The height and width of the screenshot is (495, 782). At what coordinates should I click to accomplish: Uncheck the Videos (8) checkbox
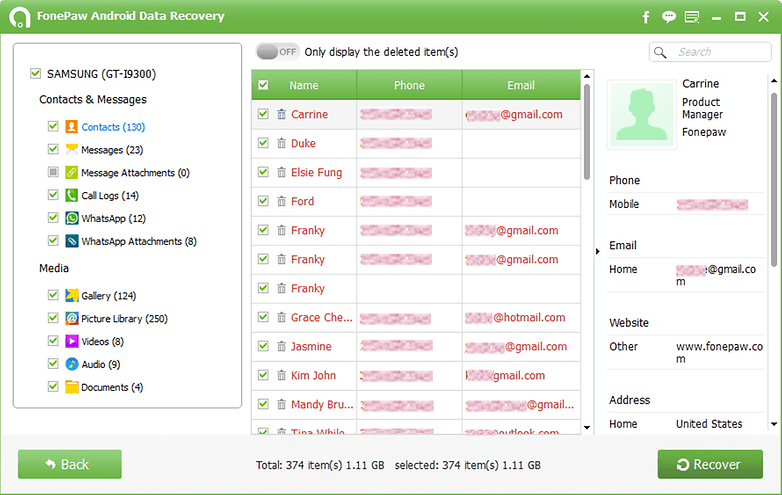53,341
